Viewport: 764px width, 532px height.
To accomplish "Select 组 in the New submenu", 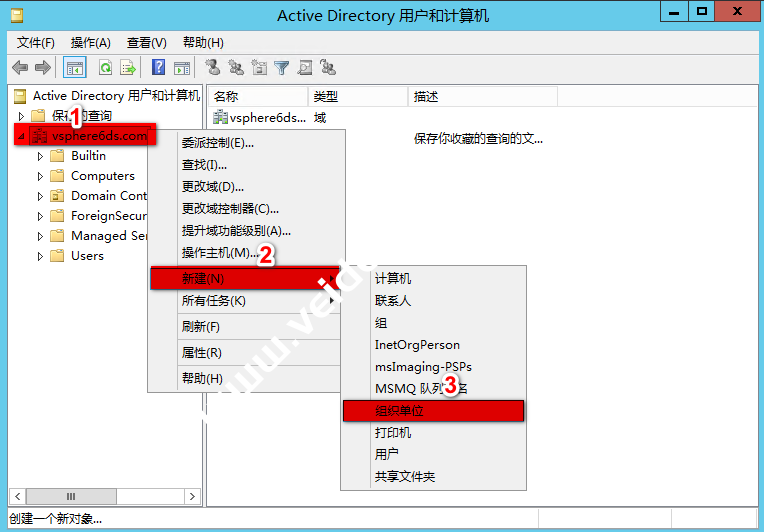I will tap(434, 323).
